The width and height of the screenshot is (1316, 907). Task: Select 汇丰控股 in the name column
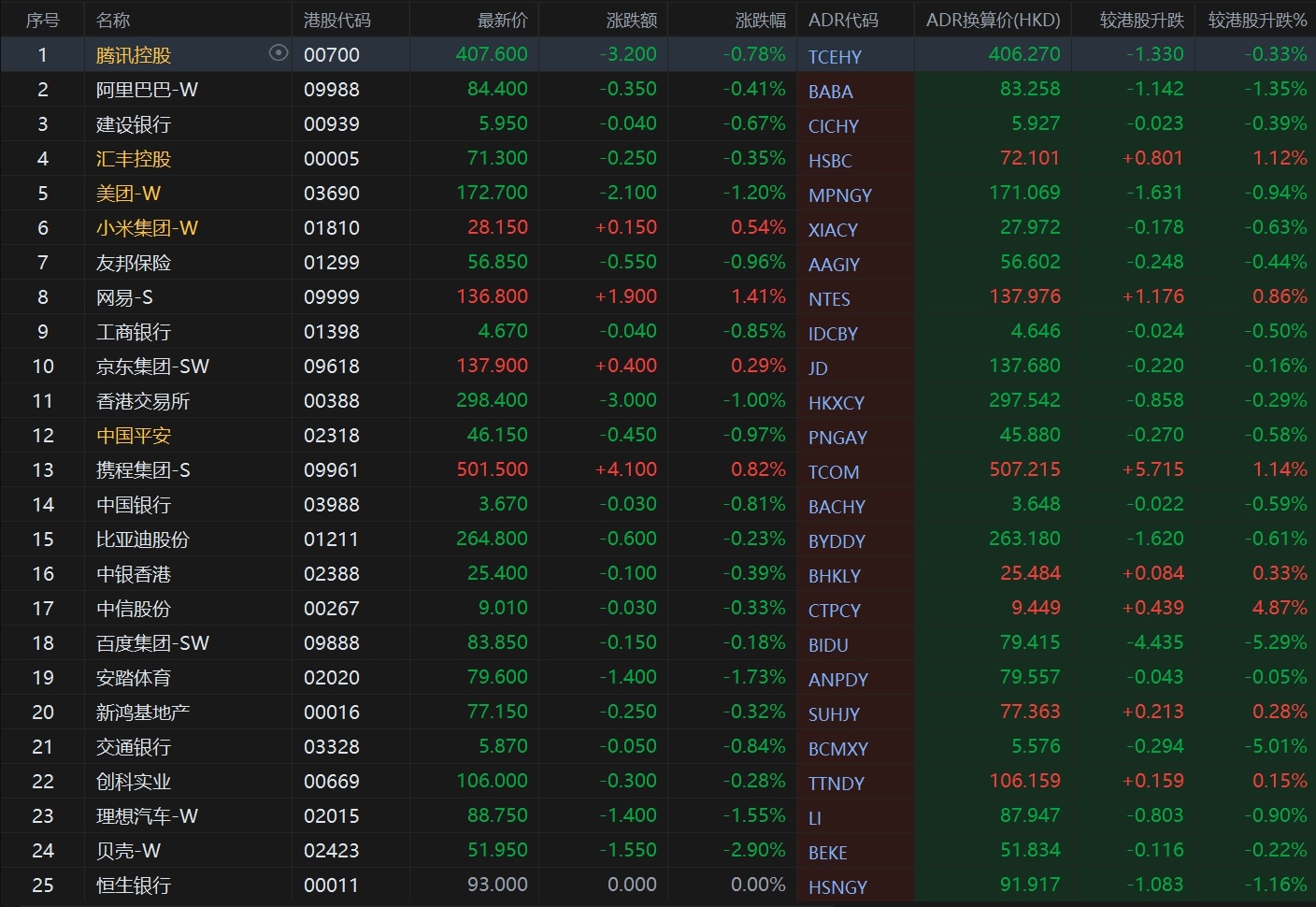click(x=134, y=159)
